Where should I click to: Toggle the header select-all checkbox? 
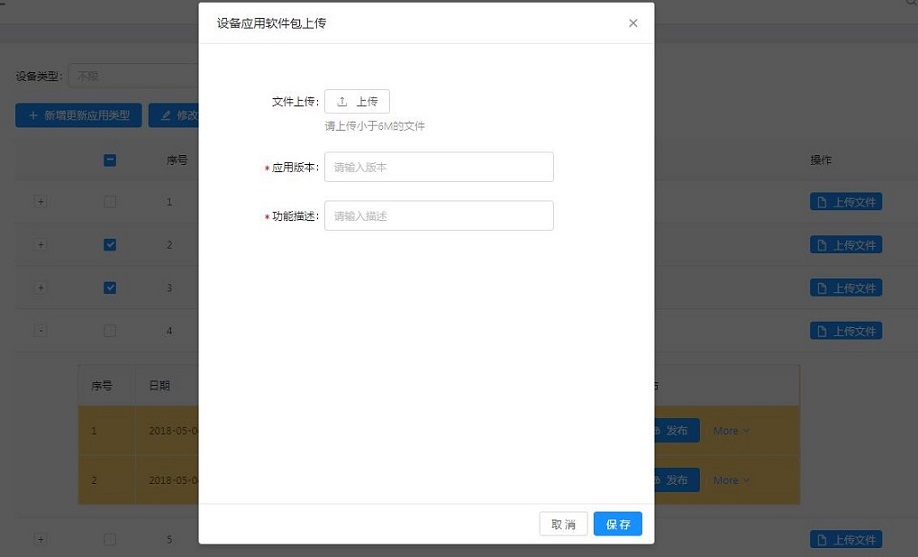(x=109, y=160)
